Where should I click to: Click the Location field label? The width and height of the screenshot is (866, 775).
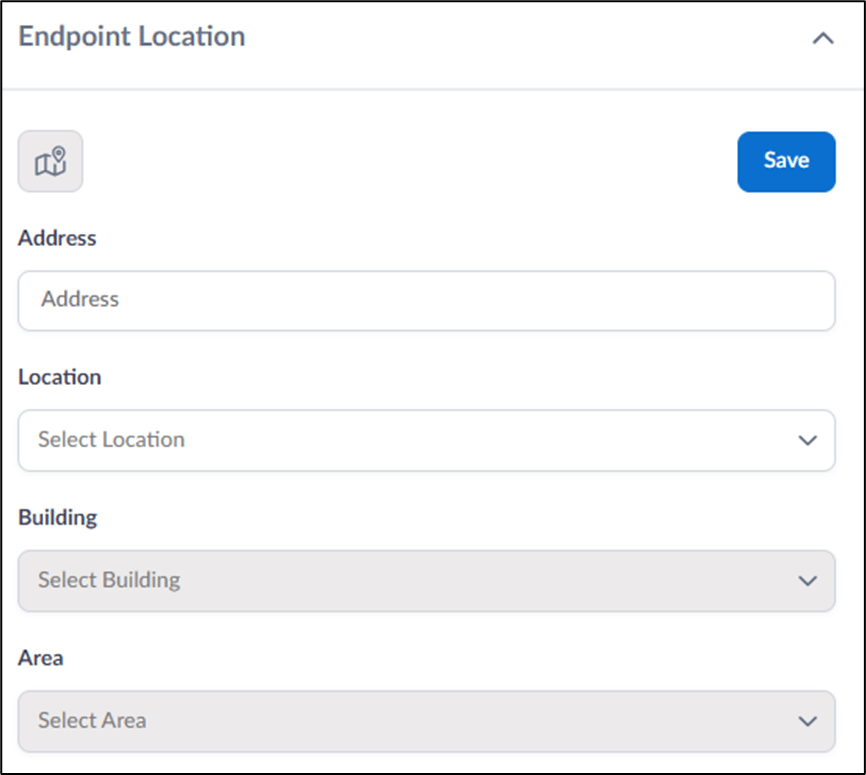60,377
